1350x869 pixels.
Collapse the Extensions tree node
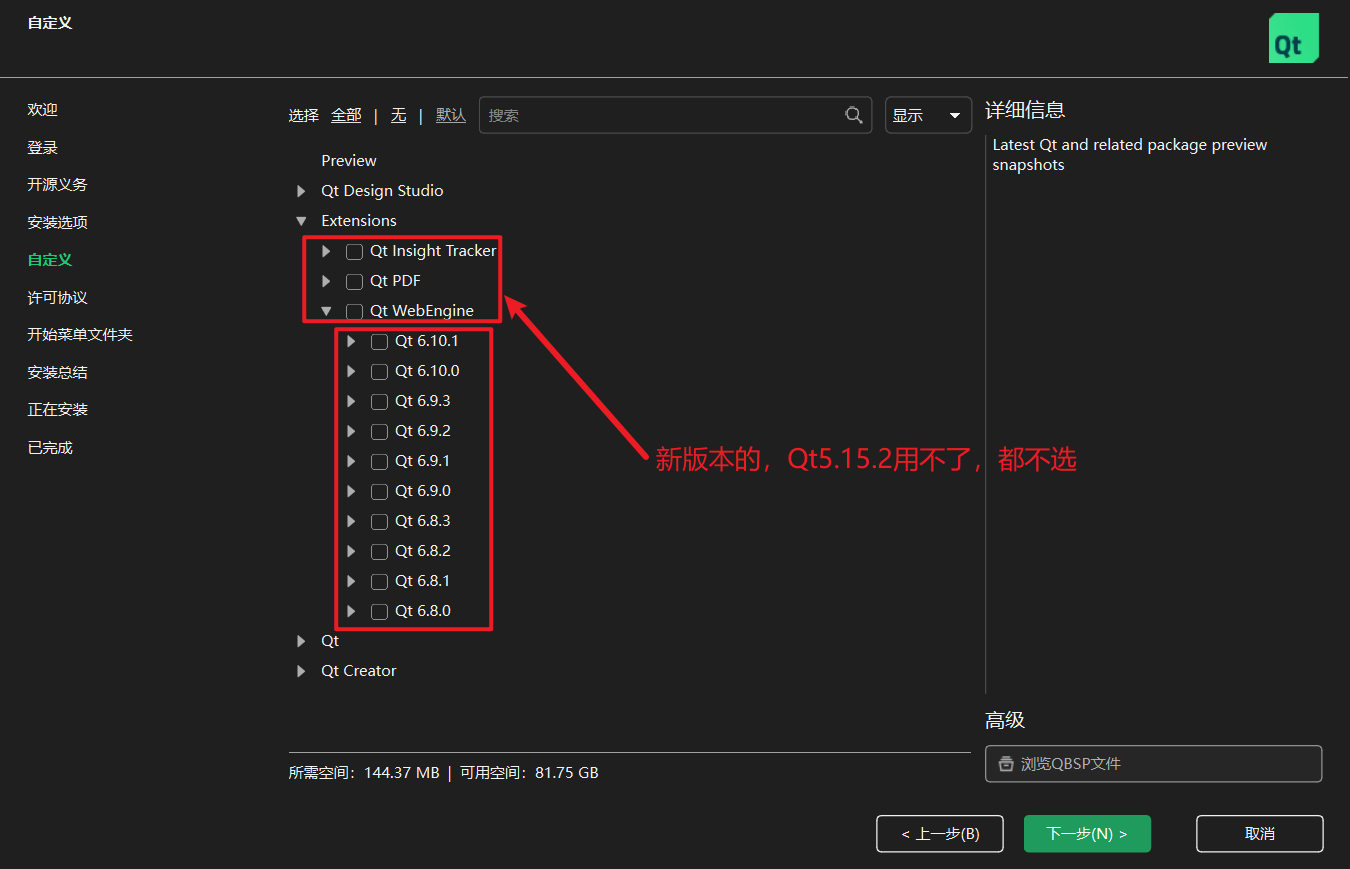coord(301,221)
